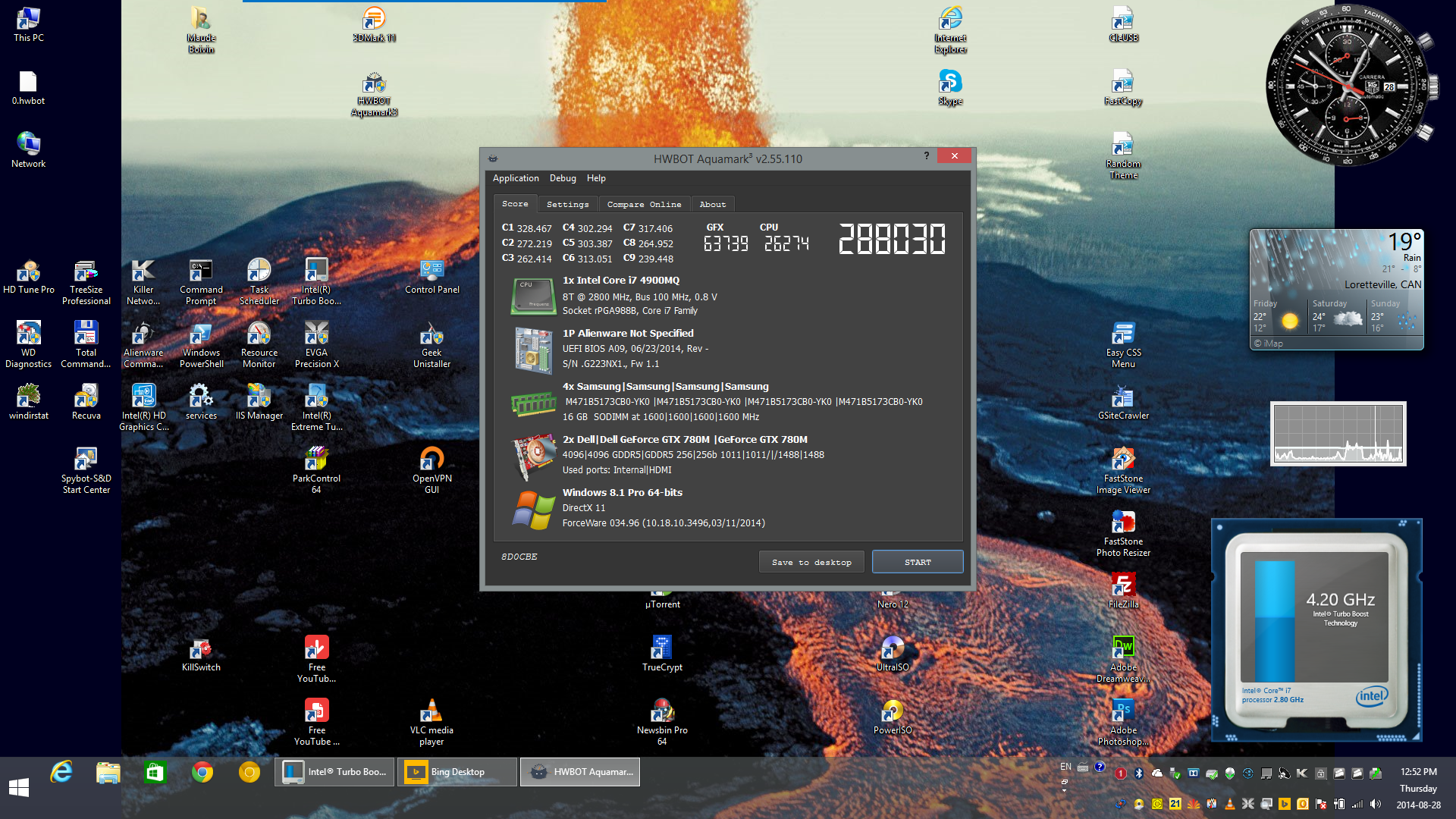Open the HD Tune Pro desktop icon
The image size is (1456, 819).
pos(29,276)
